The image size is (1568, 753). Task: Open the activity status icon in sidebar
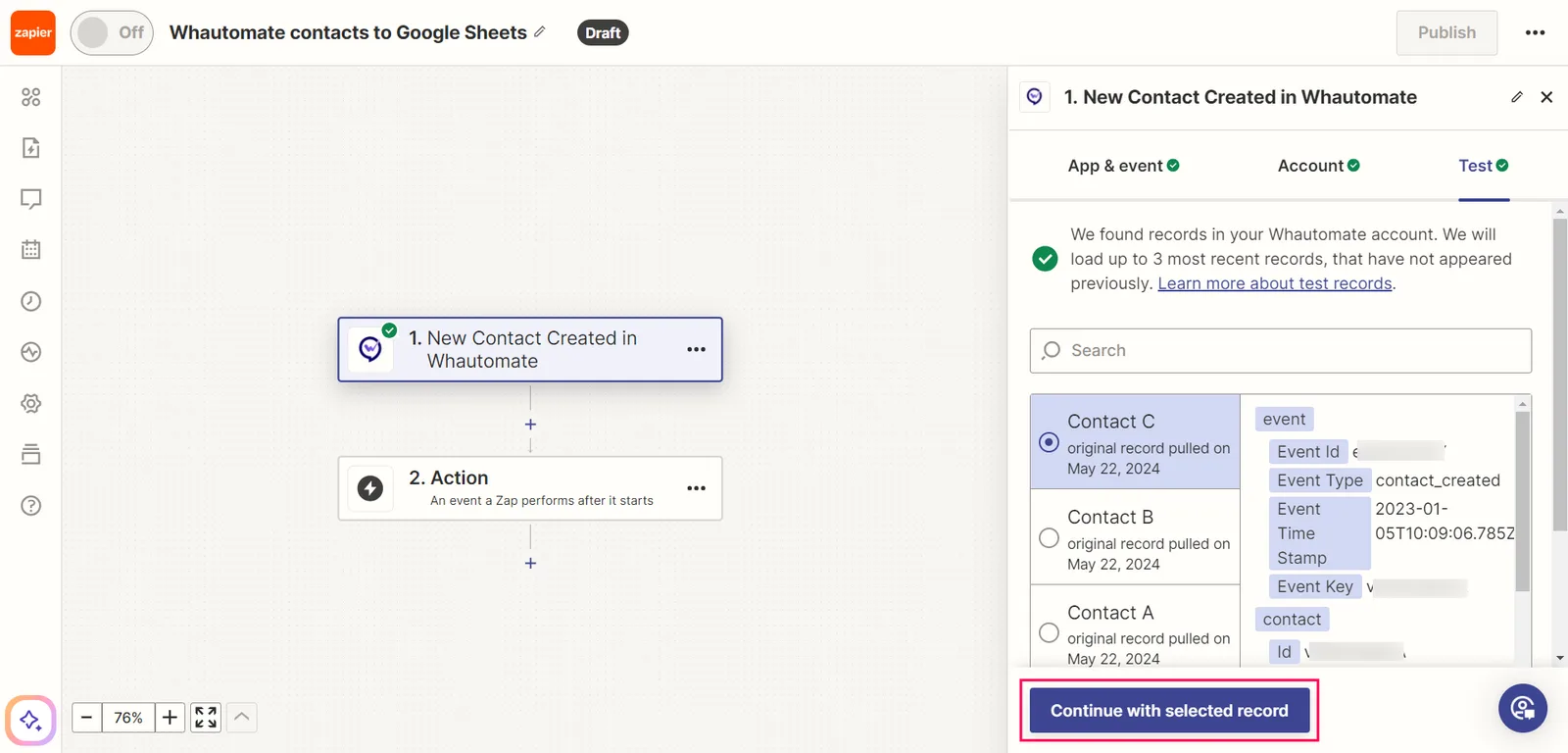(x=31, y=352)
